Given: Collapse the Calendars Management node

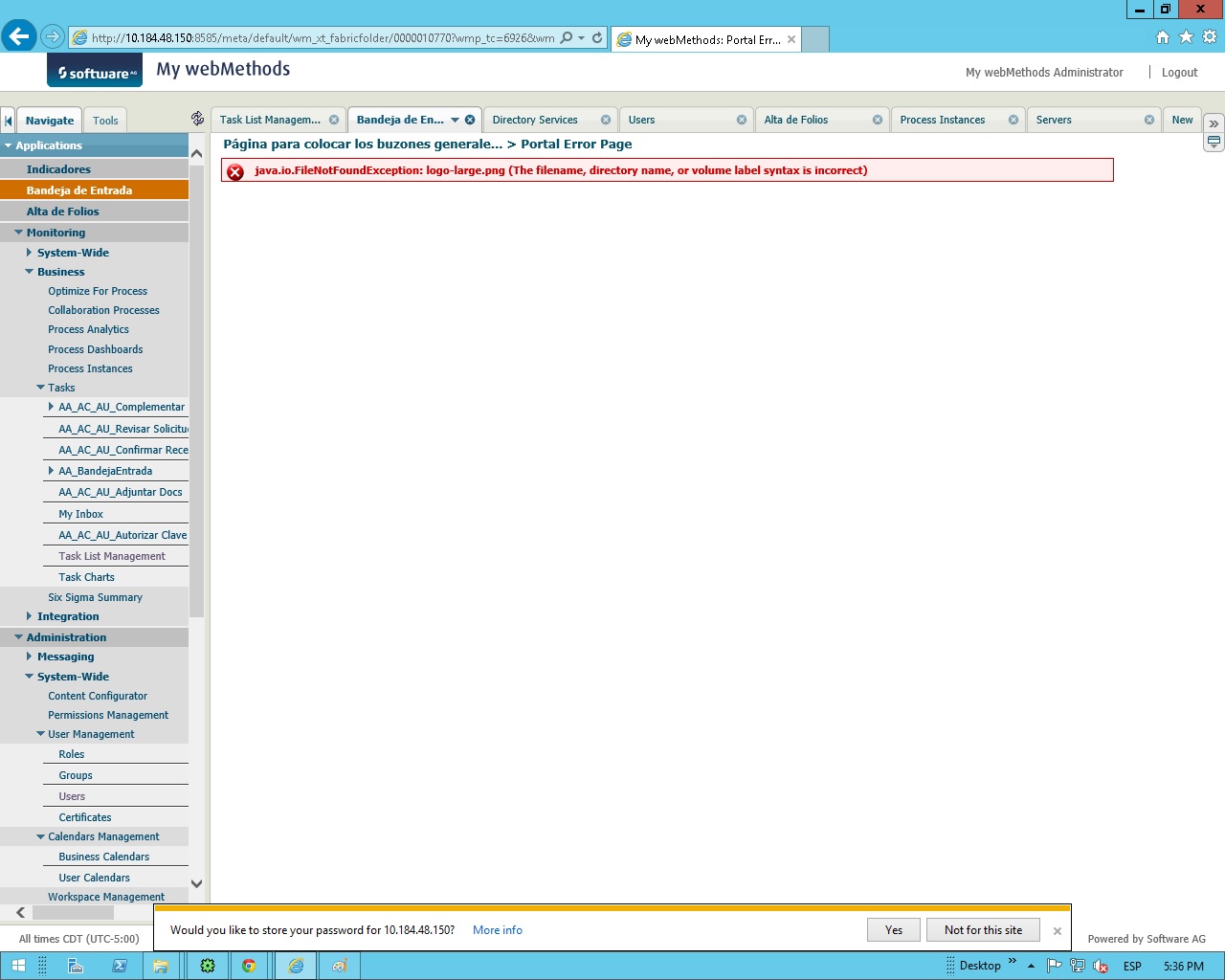Looking at the screenshot, I should tap(40, 836).
